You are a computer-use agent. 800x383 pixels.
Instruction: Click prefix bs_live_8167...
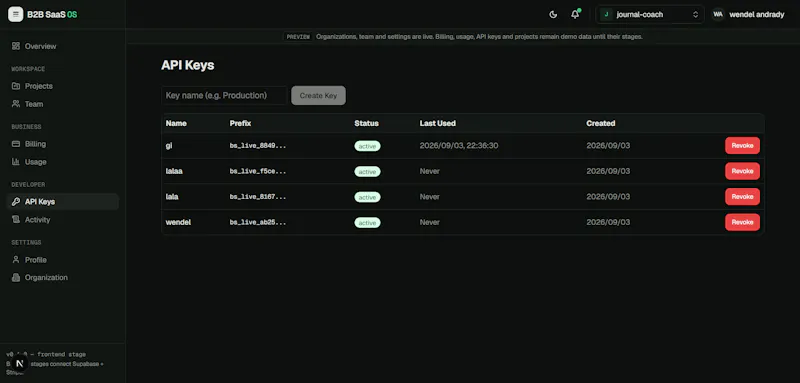click(258, 196)
